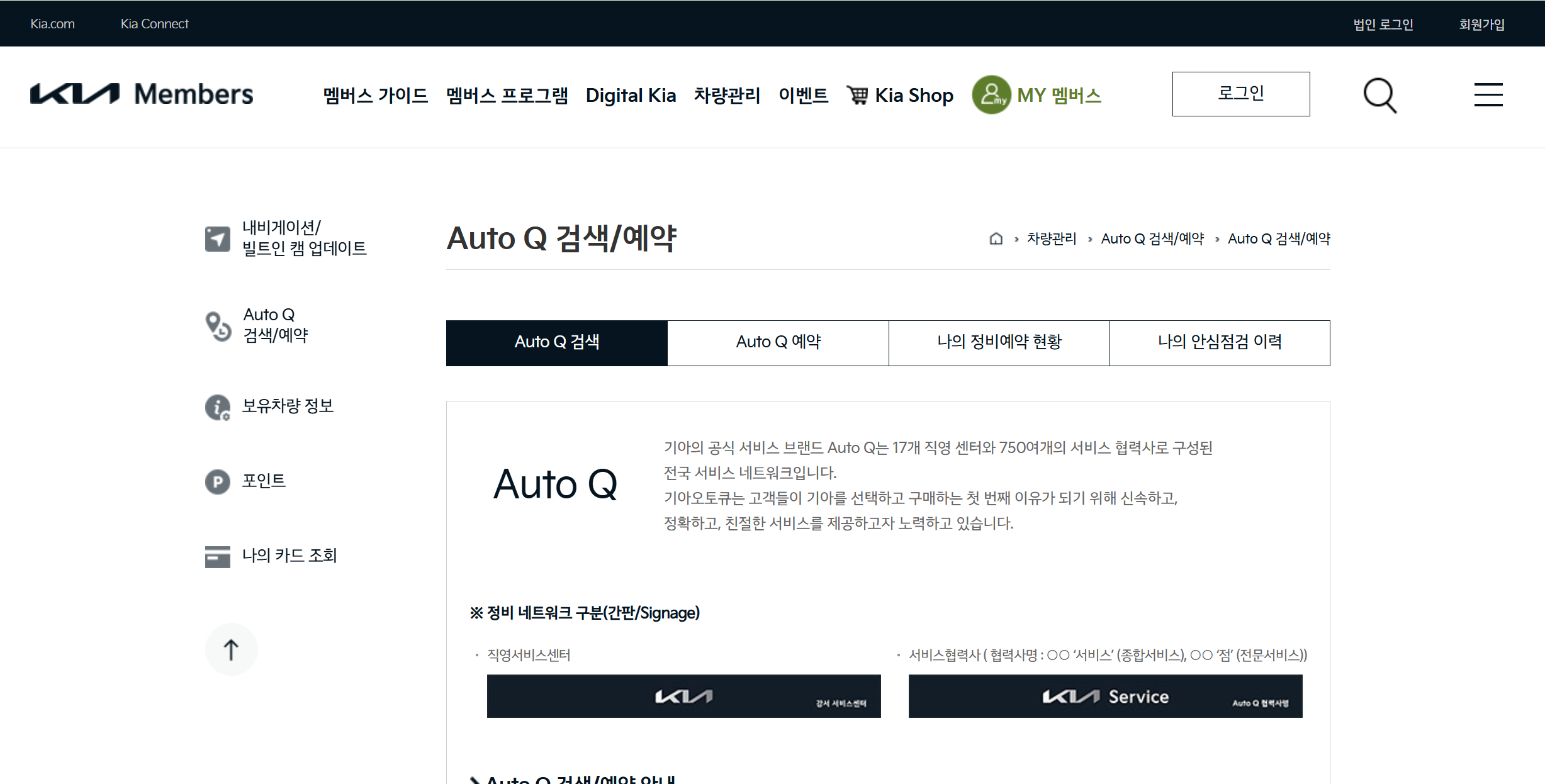Open the site search magnifier icon

point(1379,95)
